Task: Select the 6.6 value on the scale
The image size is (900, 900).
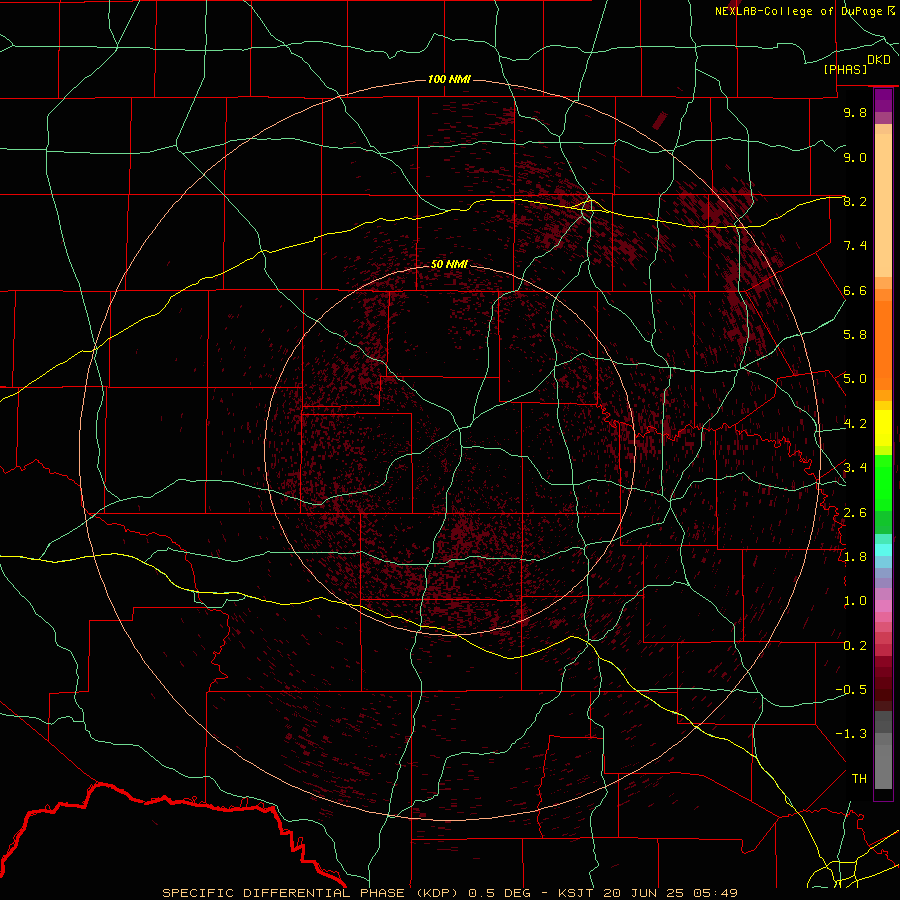Action: (855, 290)
